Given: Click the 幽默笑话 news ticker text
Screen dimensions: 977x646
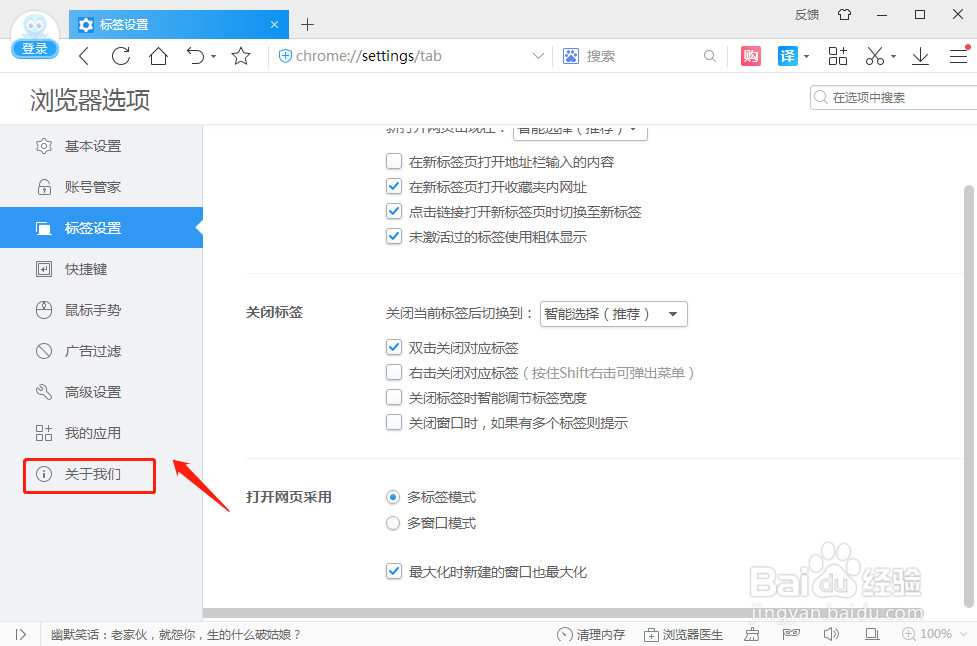Looking at the screenshot, I should pyautogui.click(x=176, y=634).
